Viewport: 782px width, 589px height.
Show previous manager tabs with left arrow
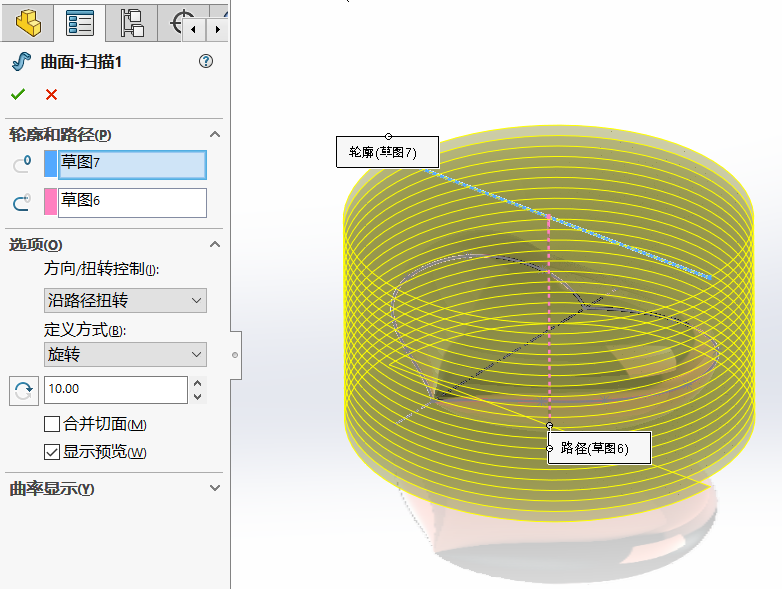pyautogui.click(x=194, y=29)
